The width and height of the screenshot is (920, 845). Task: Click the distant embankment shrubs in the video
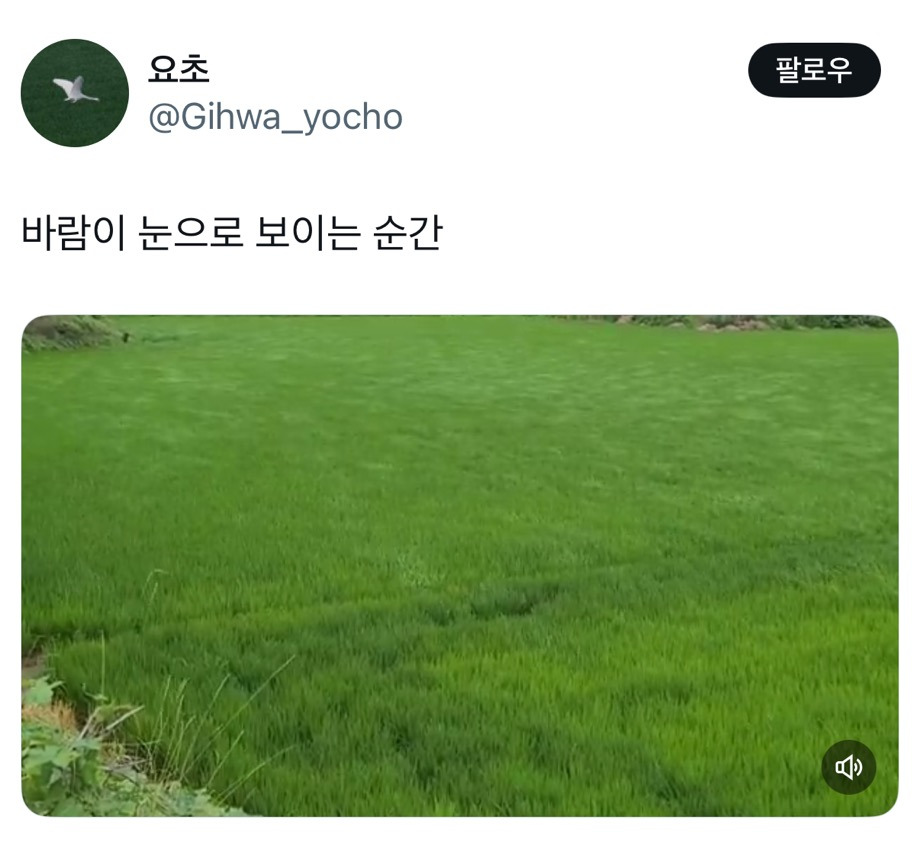(x=757, y=322)
